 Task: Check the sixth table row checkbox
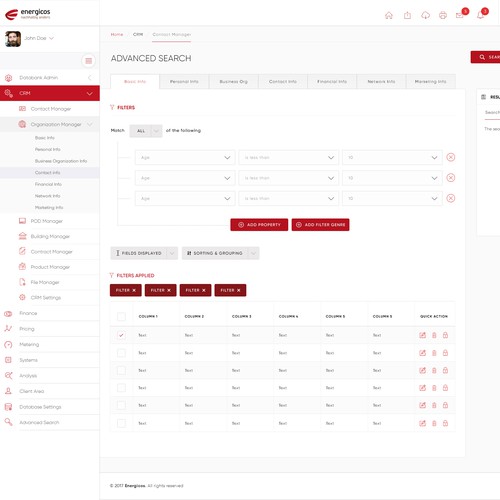pyautogui.click(x=121, y=423)
